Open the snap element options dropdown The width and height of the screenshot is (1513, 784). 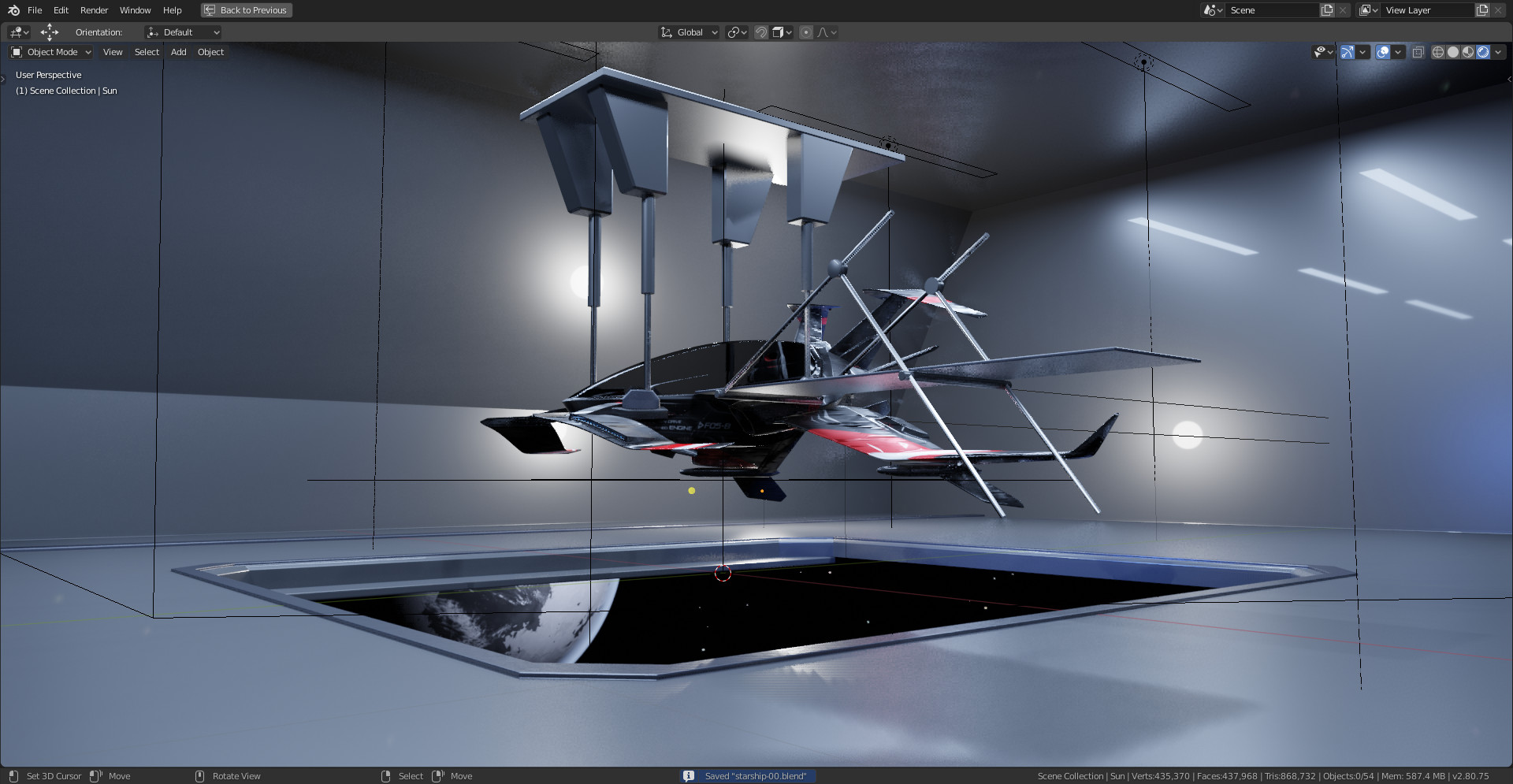click(x=783, y=32)
